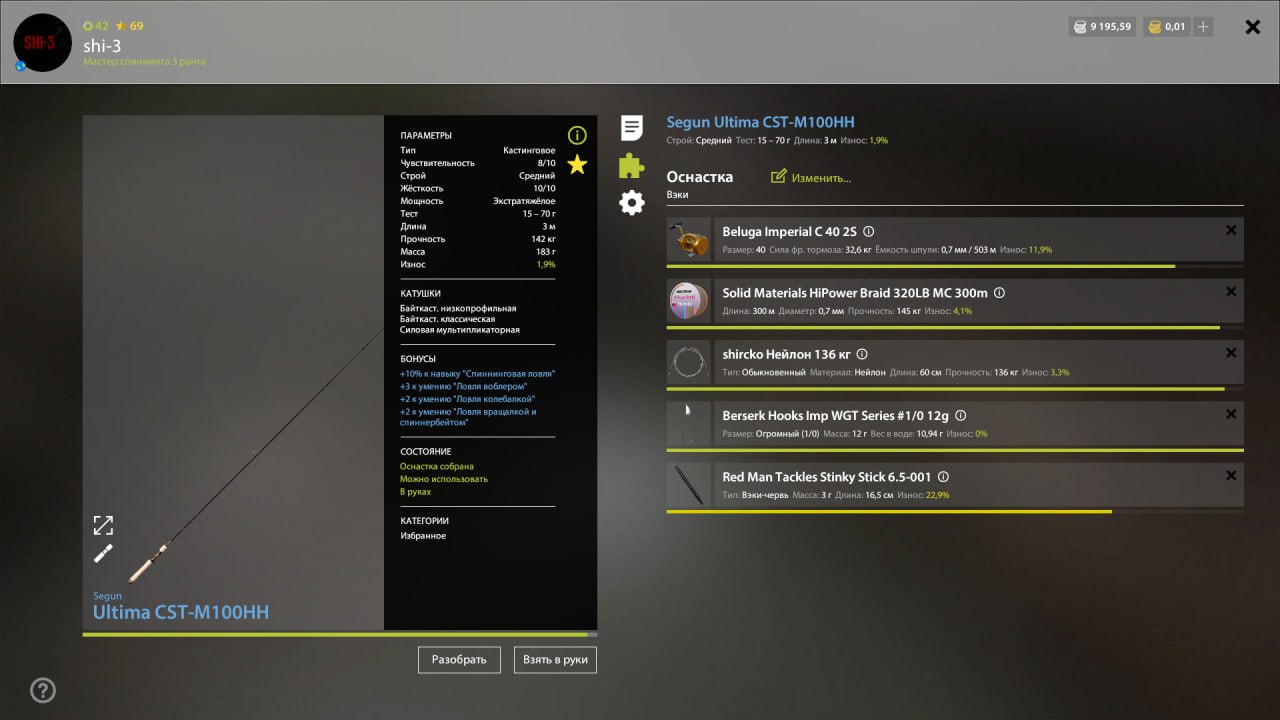Click the plus icon to add gold

[x=1203, y=27]
